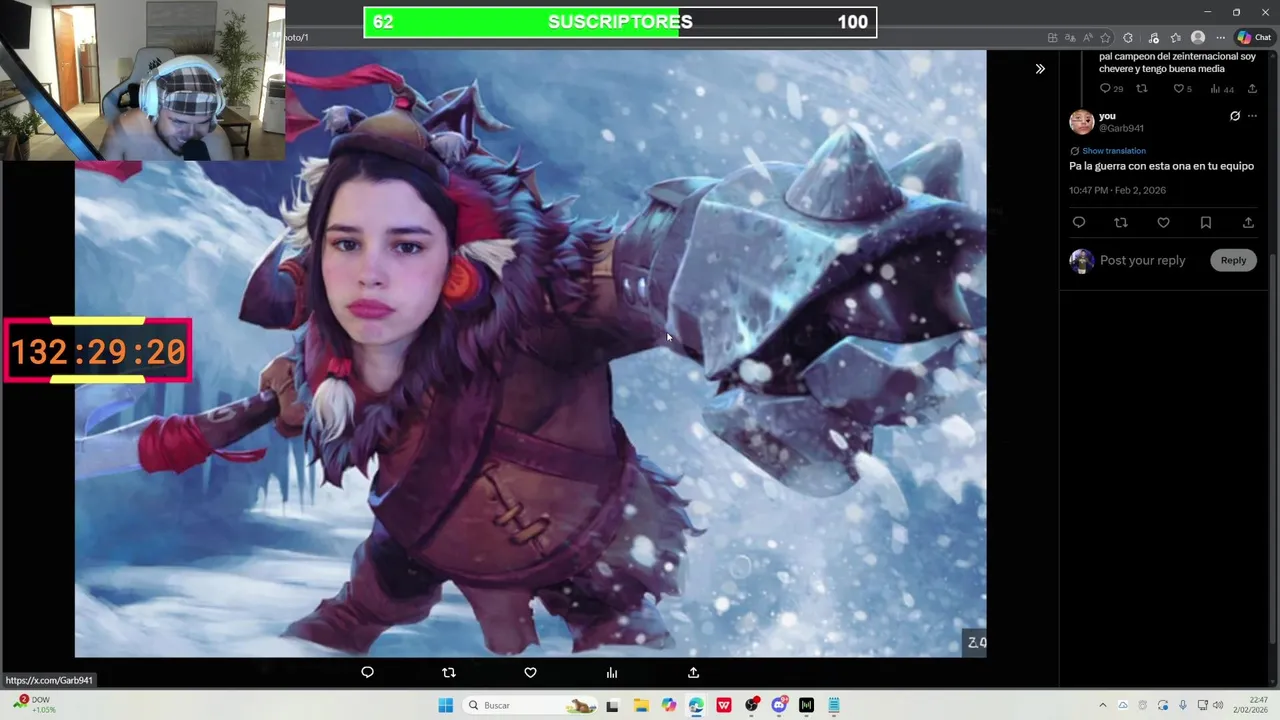Screen dimensions: 1280x720
Task: Open OBS Studio in taskbar
Action: [x=752, y=705]
